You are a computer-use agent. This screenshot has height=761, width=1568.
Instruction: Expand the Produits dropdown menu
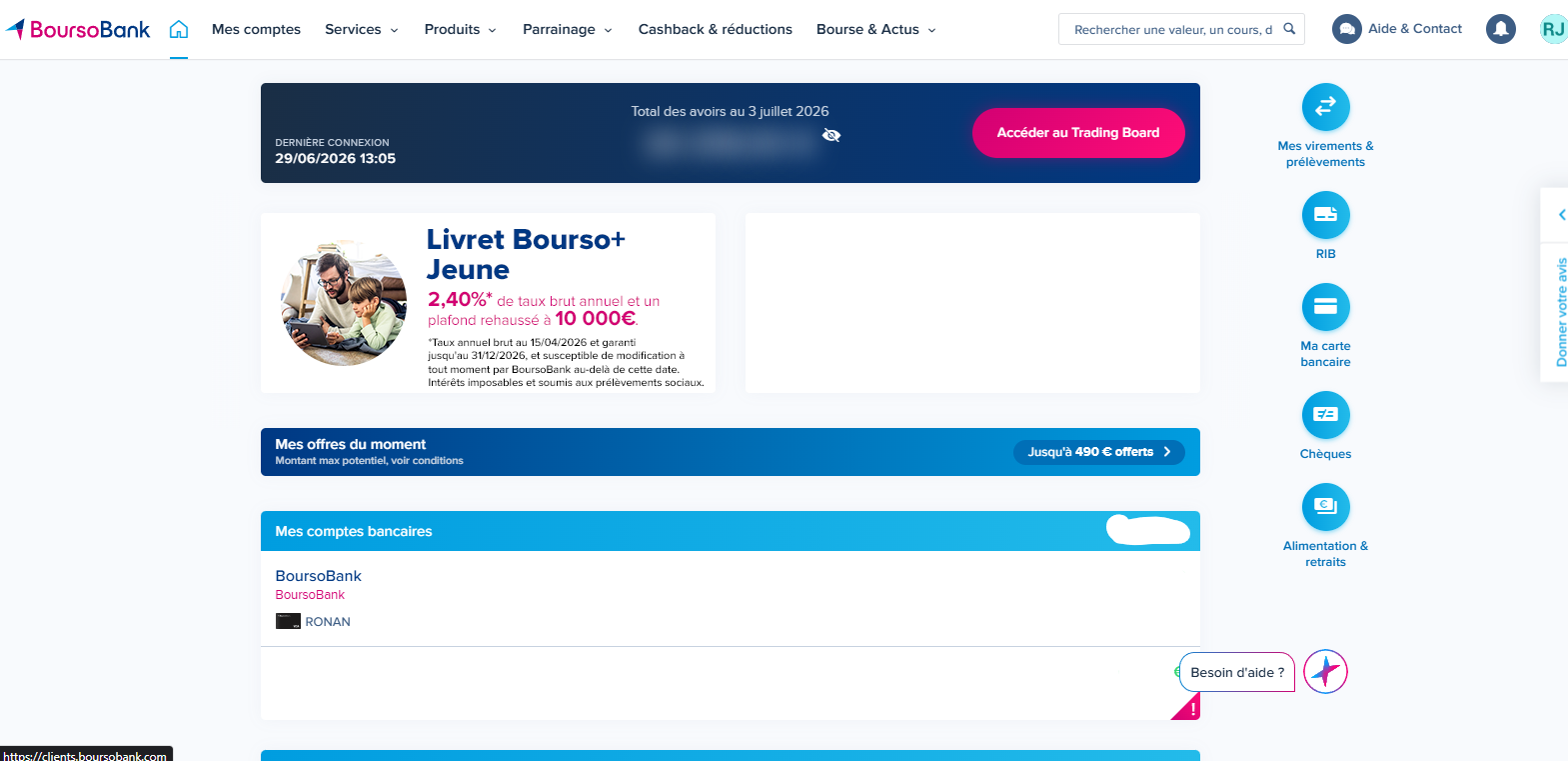click(461, 29)
